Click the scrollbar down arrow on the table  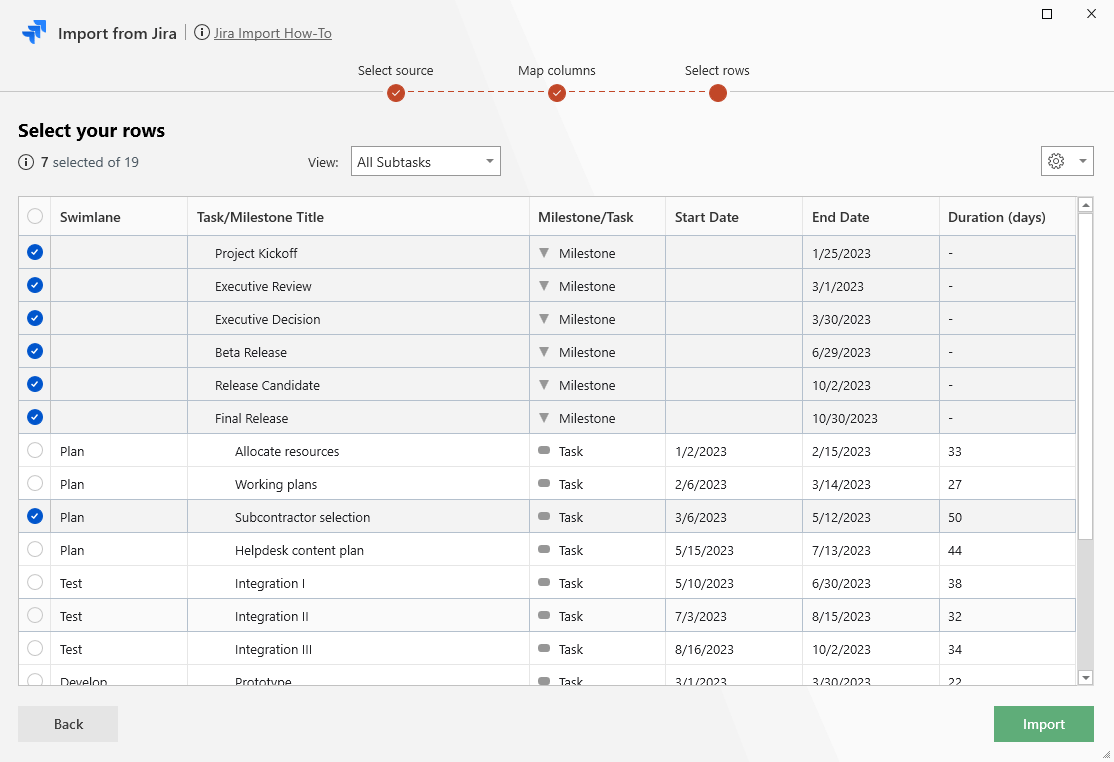tap(1086, 677)
